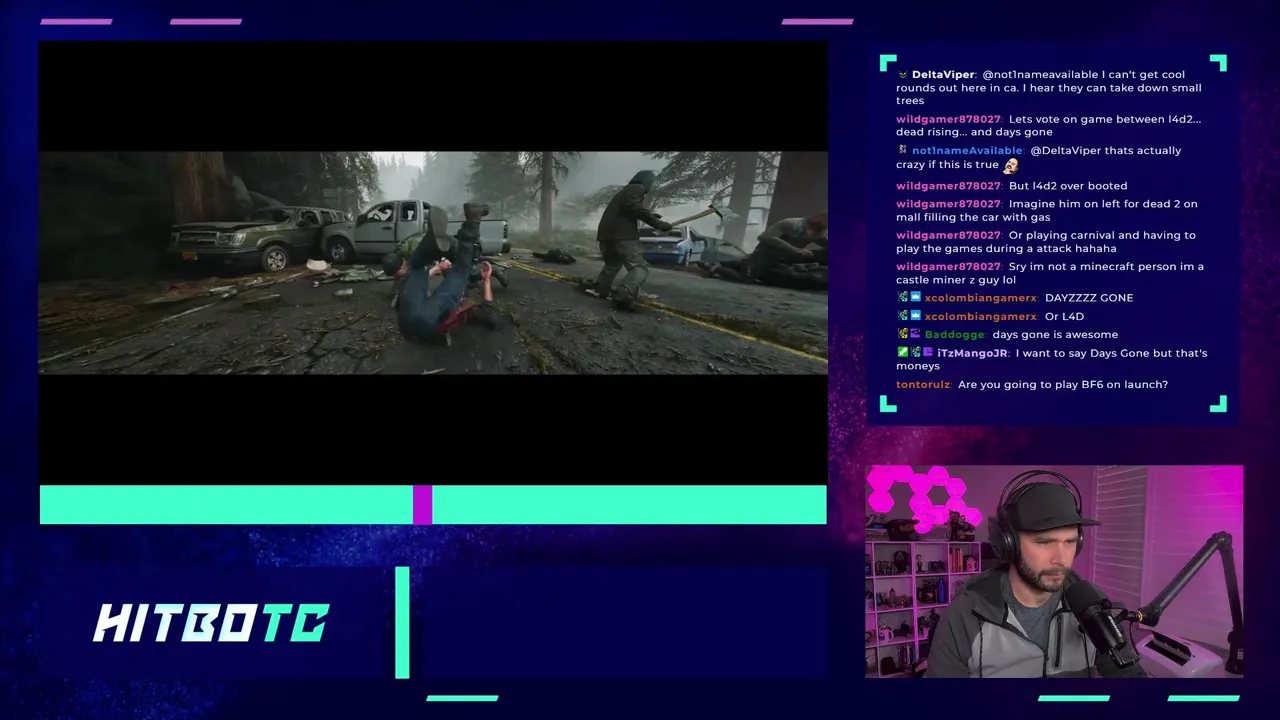Click the purple marker on the teal progress bar
This screenshot has width=1280, height=720.
tap(422, 504)
